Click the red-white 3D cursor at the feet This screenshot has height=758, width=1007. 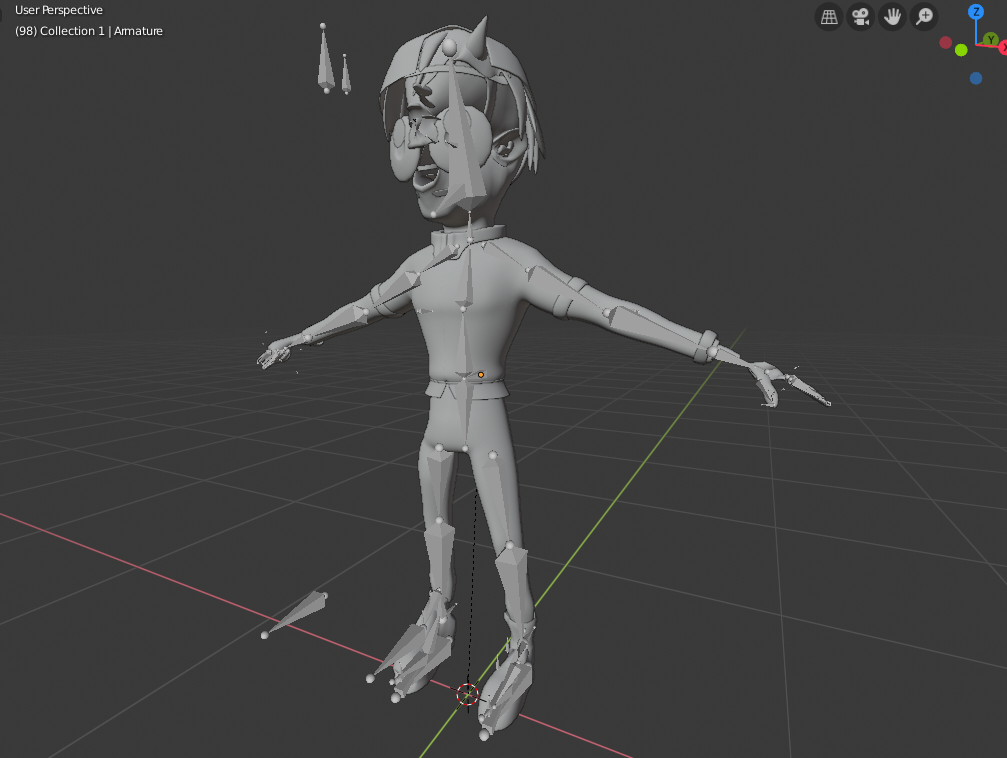pyautogui.click(x=468, y=694)
